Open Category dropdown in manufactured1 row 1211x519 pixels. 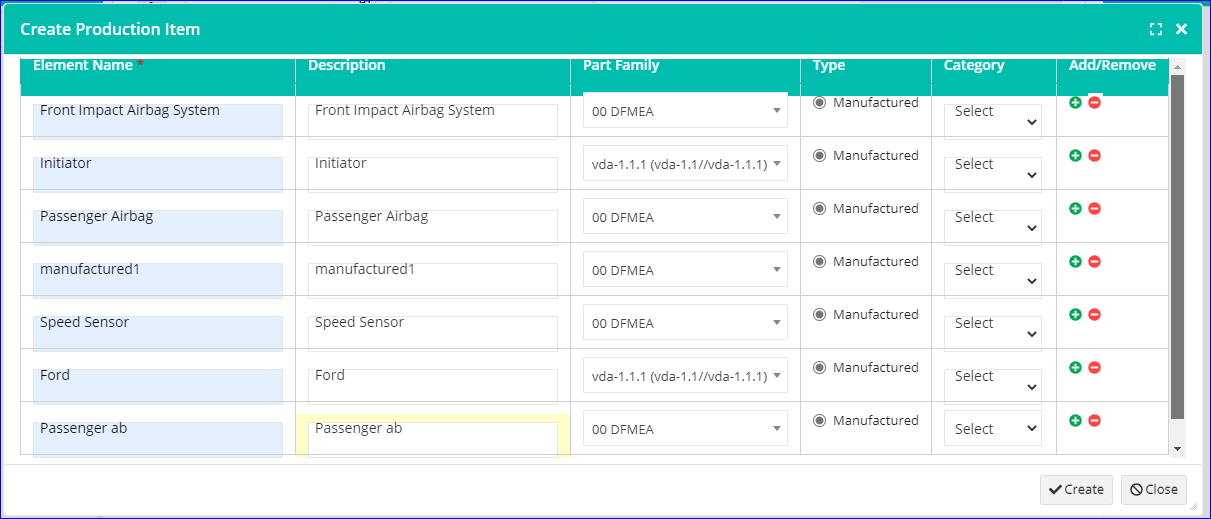click(x=993, y=270)
